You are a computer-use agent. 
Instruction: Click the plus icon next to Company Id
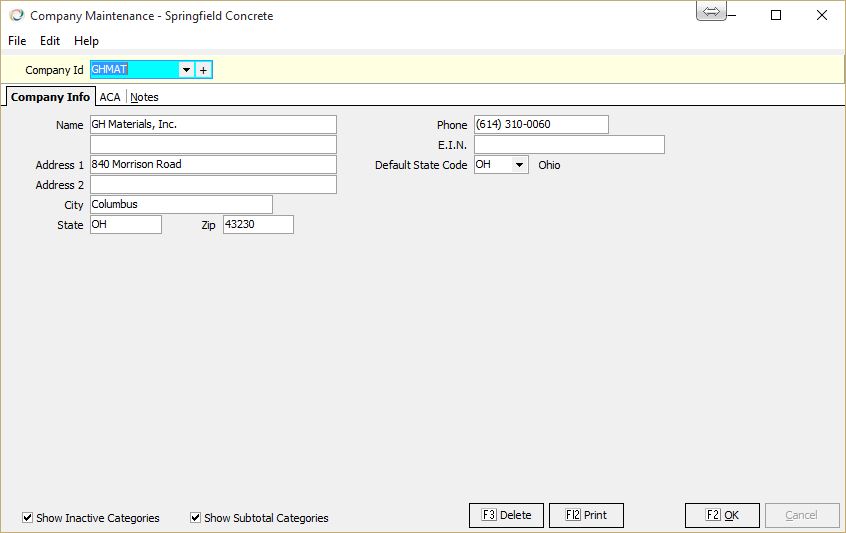(x=203, y=70)
